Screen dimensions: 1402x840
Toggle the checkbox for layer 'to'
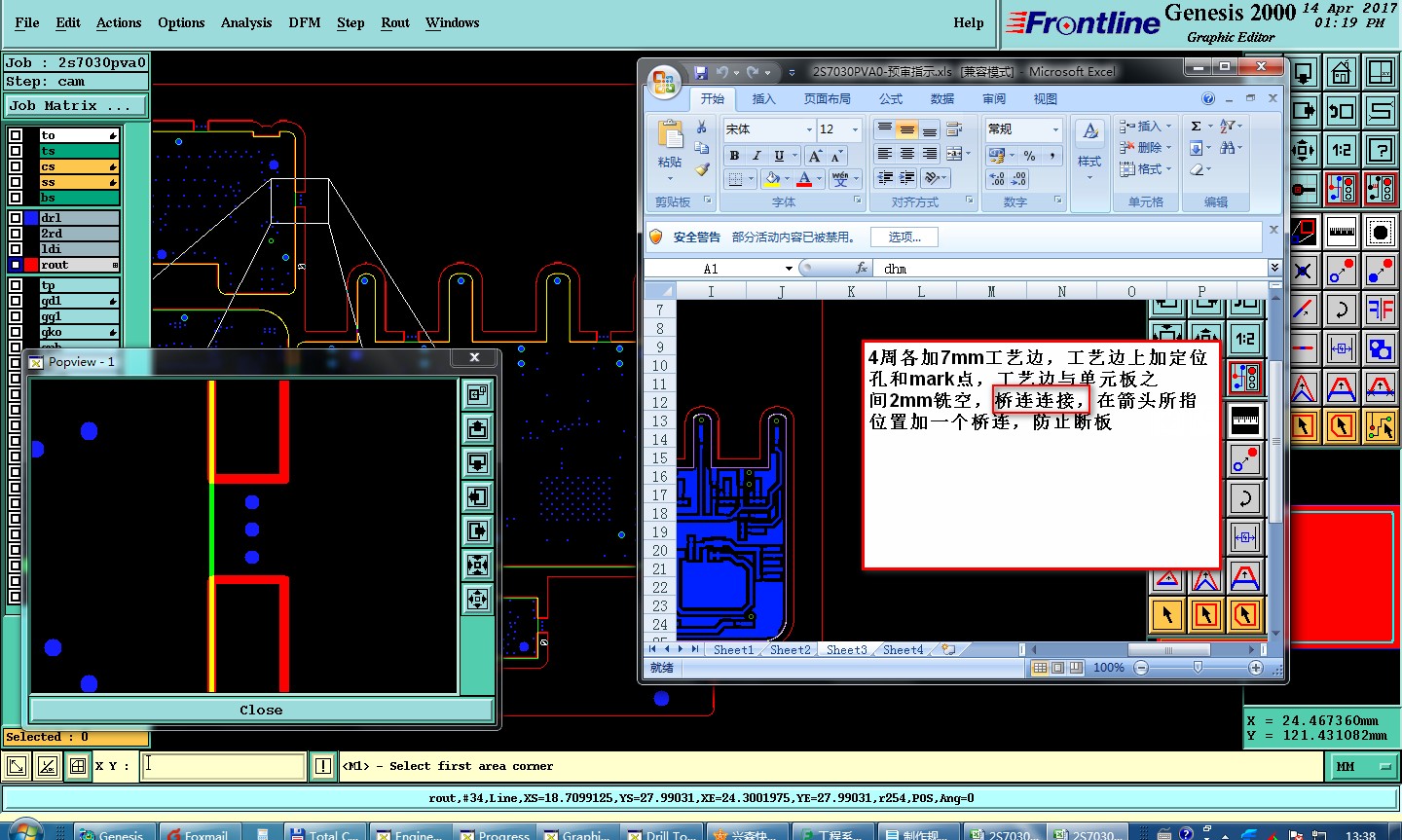click(16, 135)
